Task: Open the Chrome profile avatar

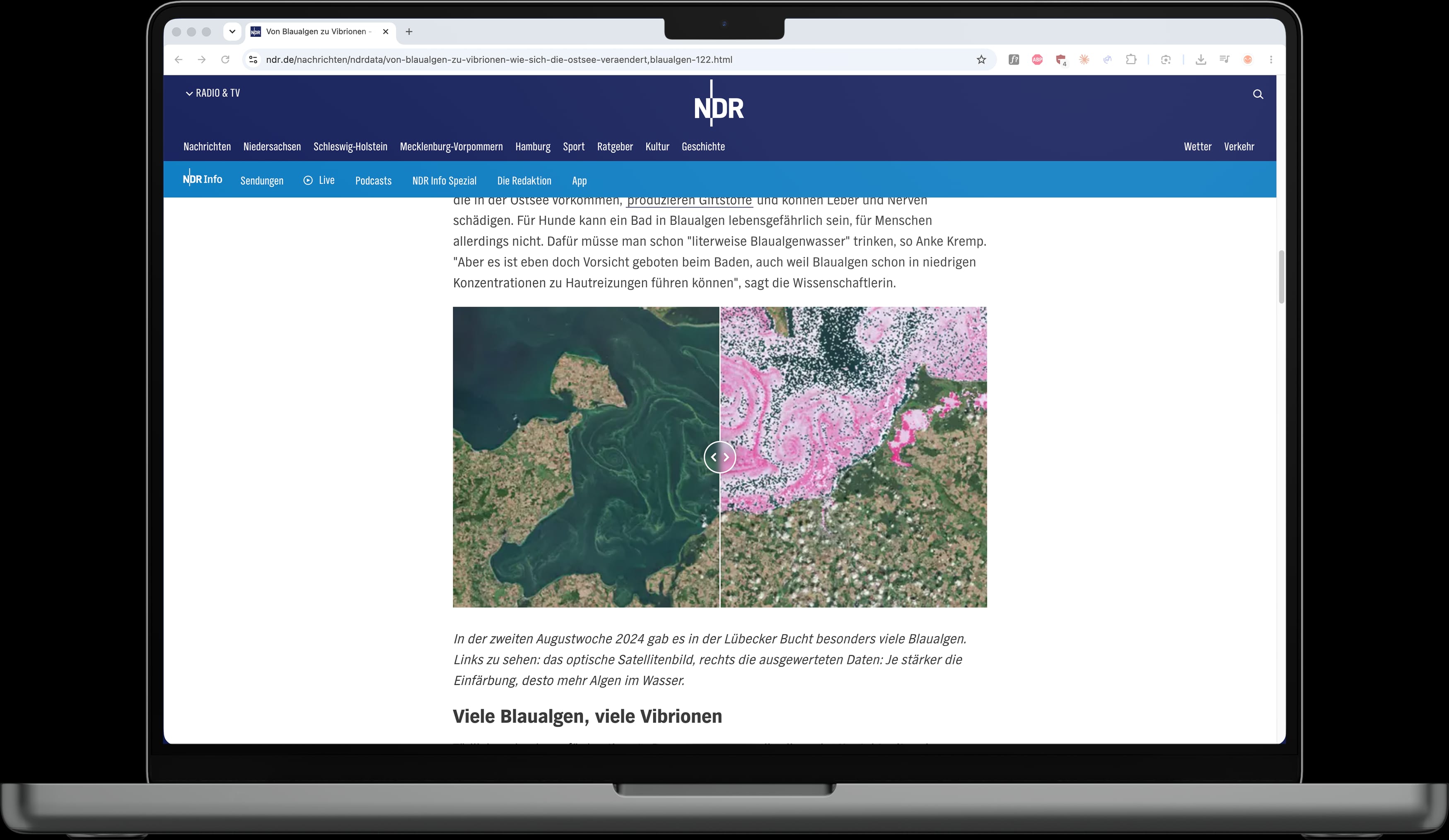Action: pos(1248,60)
